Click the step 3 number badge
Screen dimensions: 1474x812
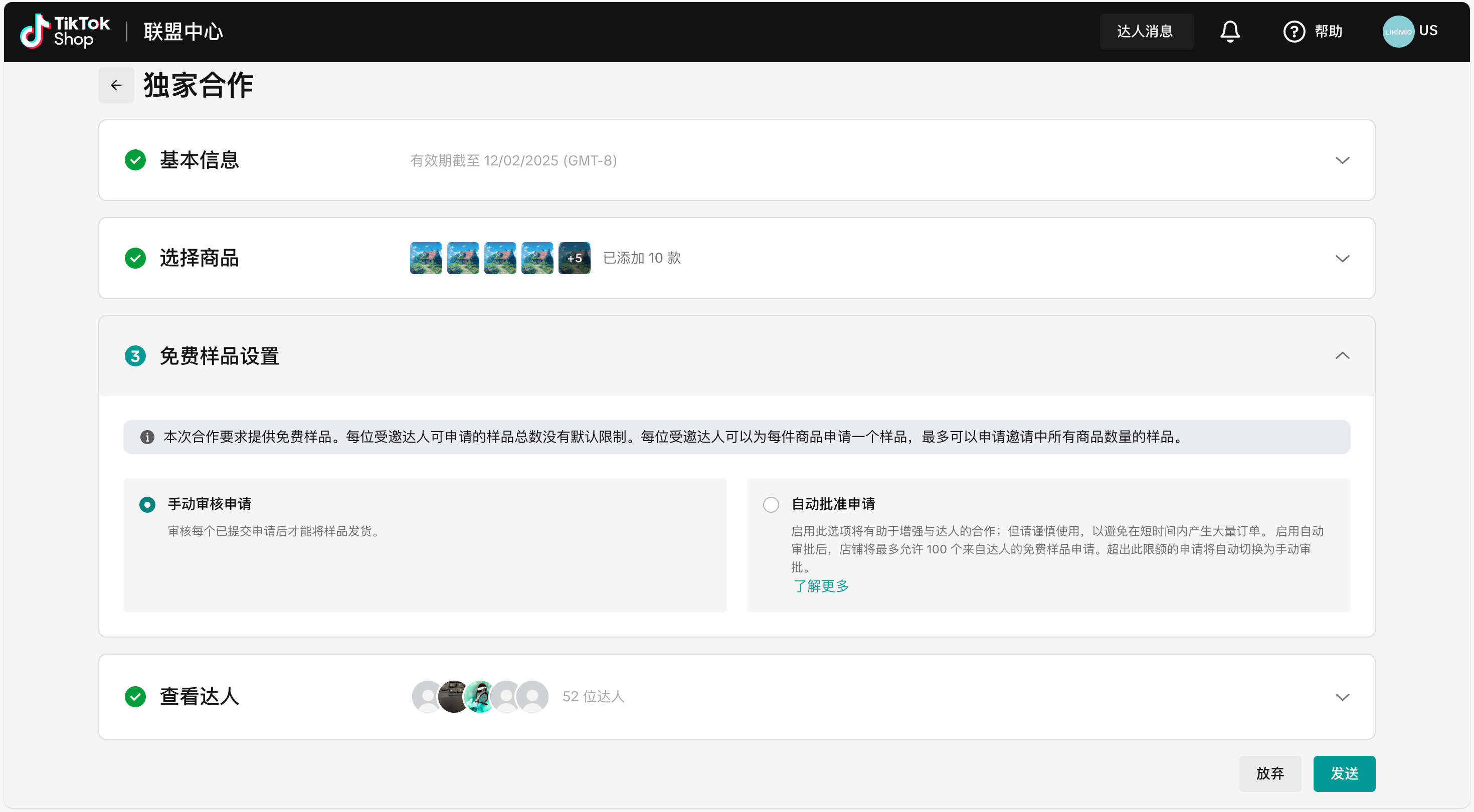click(x=135, y=356)
